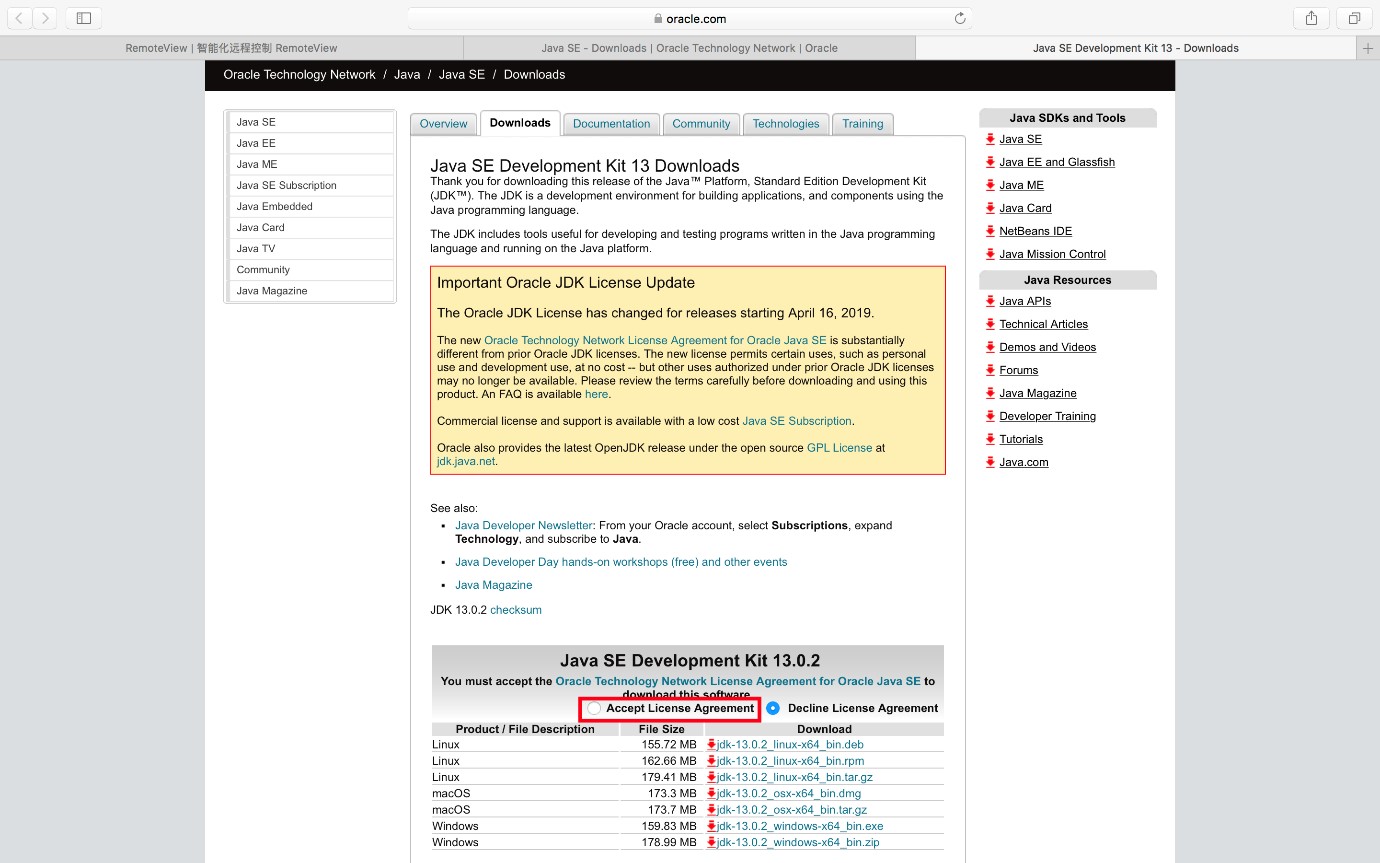Image resolution: width=1380 pixels, height=863 pixels.
Task: Open Java SE Subscription link in notice
Action: click(797, 421)
